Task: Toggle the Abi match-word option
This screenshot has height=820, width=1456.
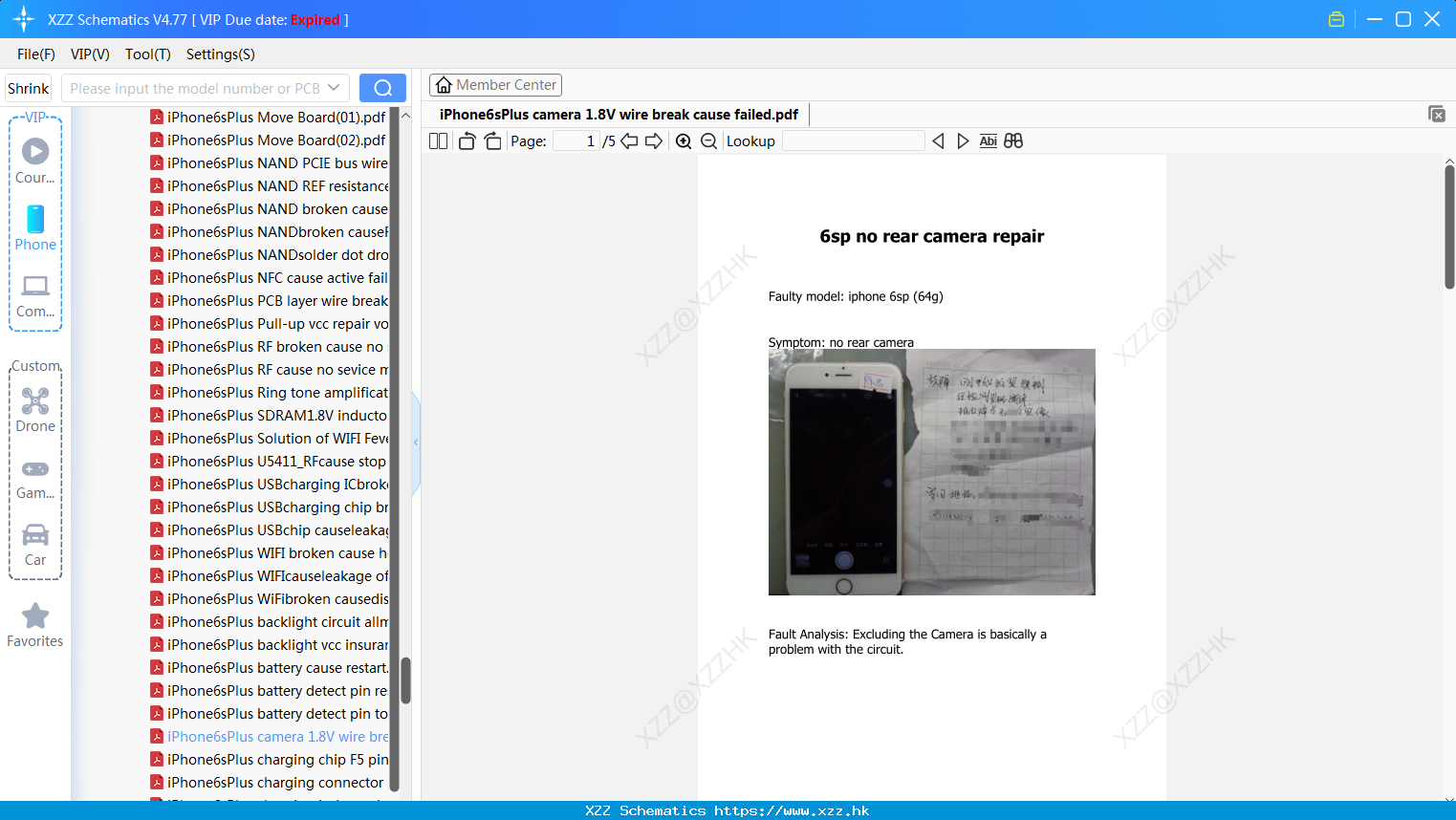Action: coord(989,141)
